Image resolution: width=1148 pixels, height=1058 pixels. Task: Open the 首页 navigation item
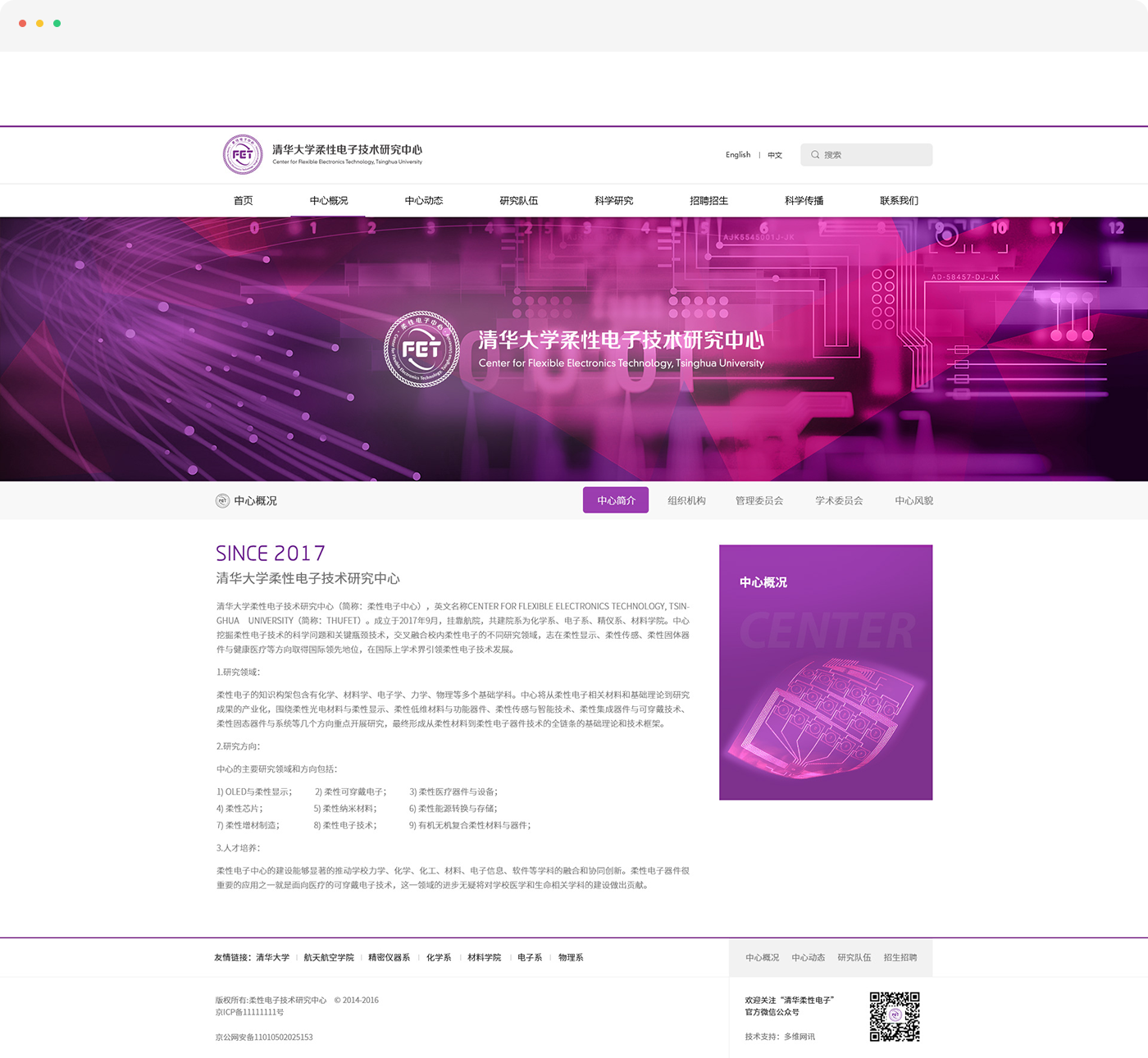pyautogui.click(x=244, y=201)
